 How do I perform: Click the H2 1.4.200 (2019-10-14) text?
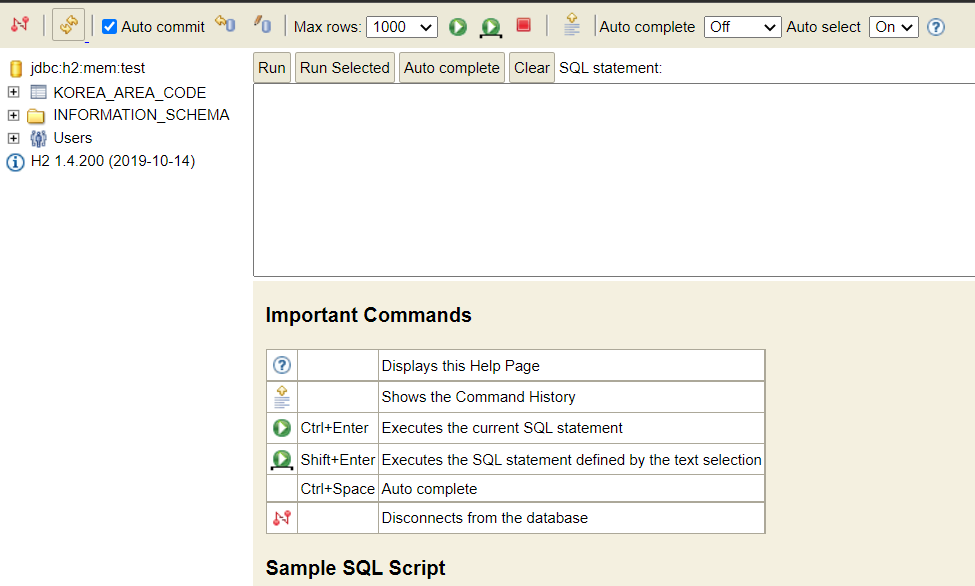coord(113,161)
